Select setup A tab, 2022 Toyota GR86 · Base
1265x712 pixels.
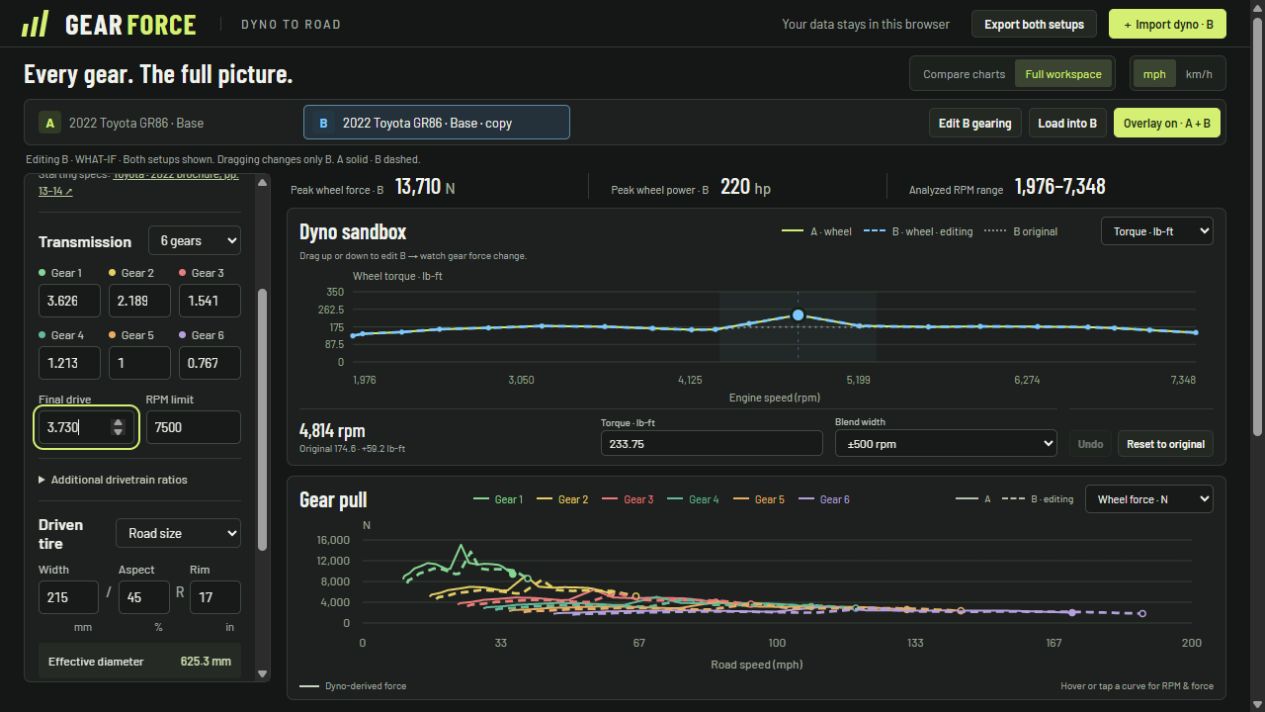coord(166,123)
